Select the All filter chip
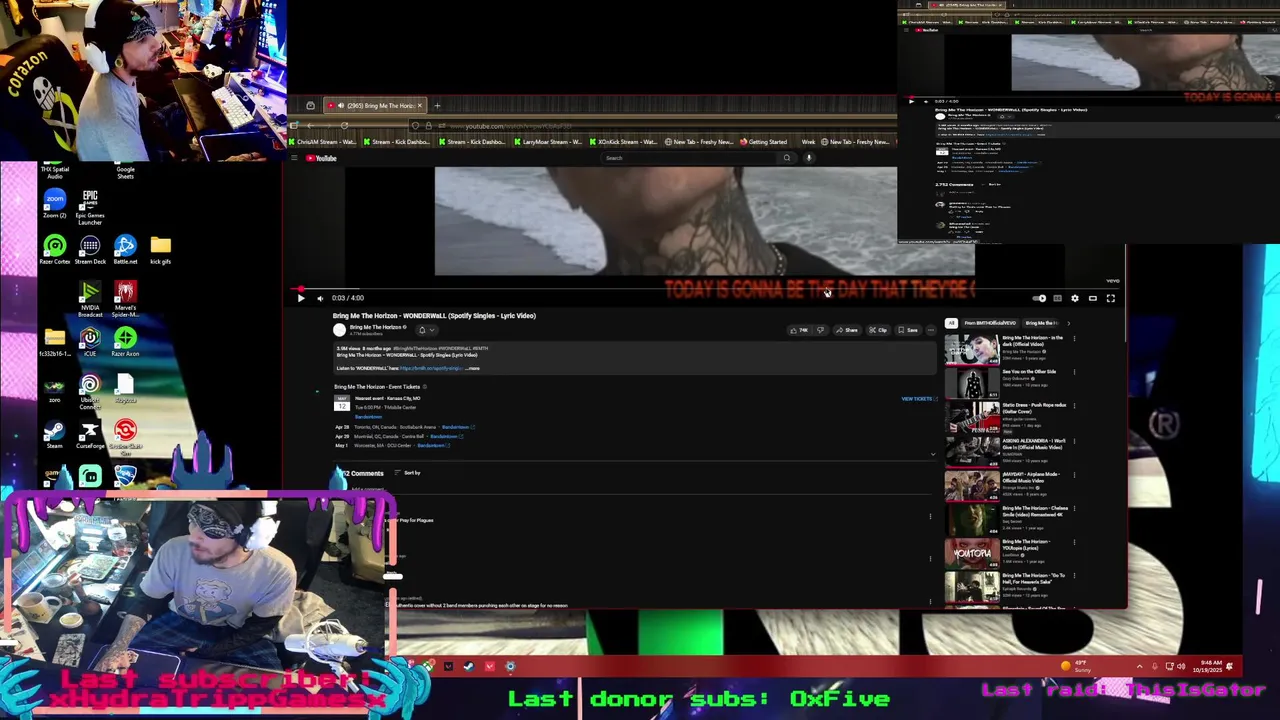 coord(951,323)
